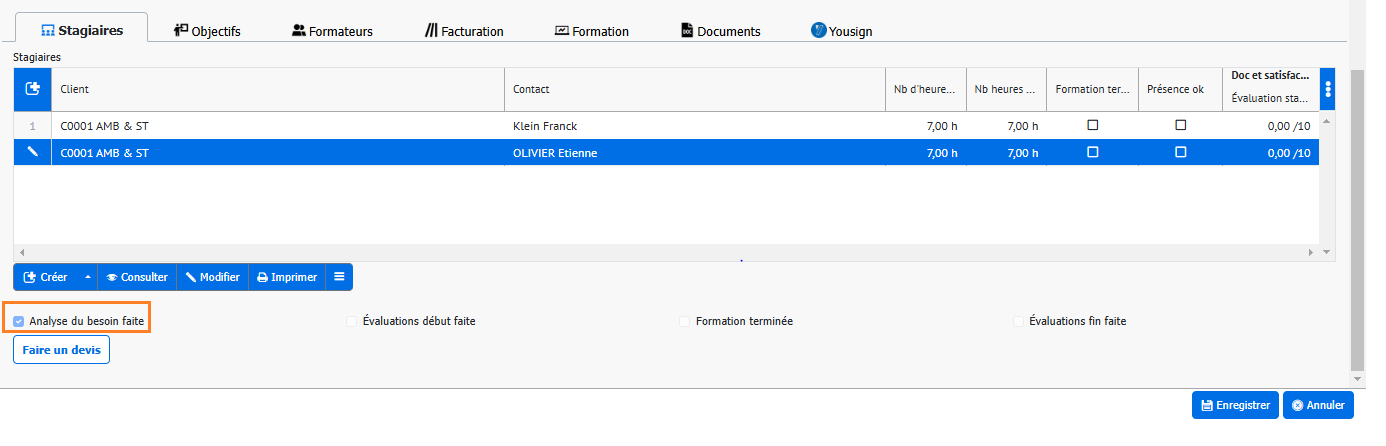Click the Créer button to add a trainee
Viewport: 1386px width, 446px height.
tap(46, 277)
